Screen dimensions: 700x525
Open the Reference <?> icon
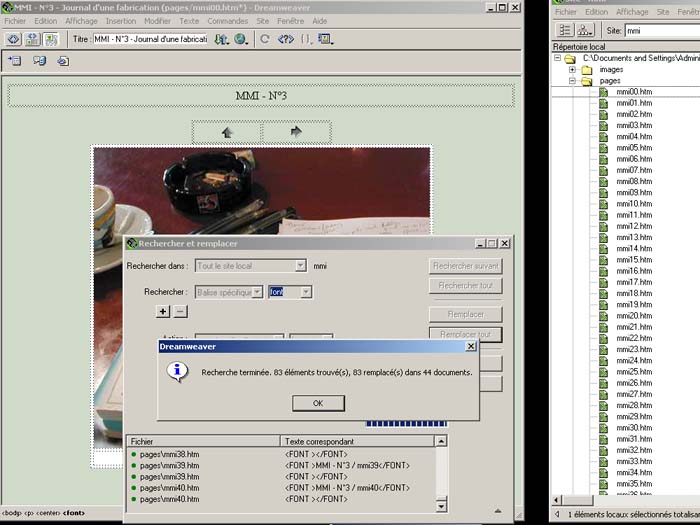click(286, 39)
